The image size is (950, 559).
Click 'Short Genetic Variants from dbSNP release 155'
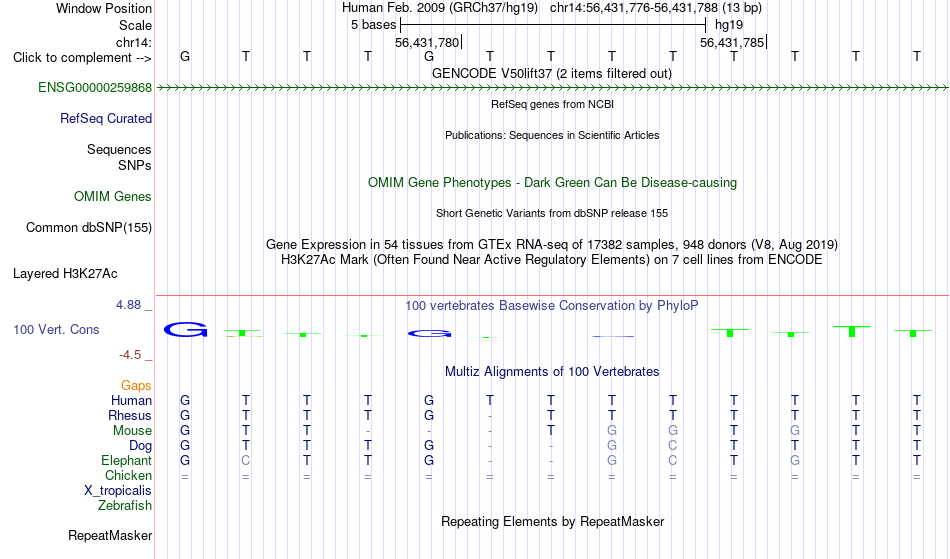coord(552,213)
